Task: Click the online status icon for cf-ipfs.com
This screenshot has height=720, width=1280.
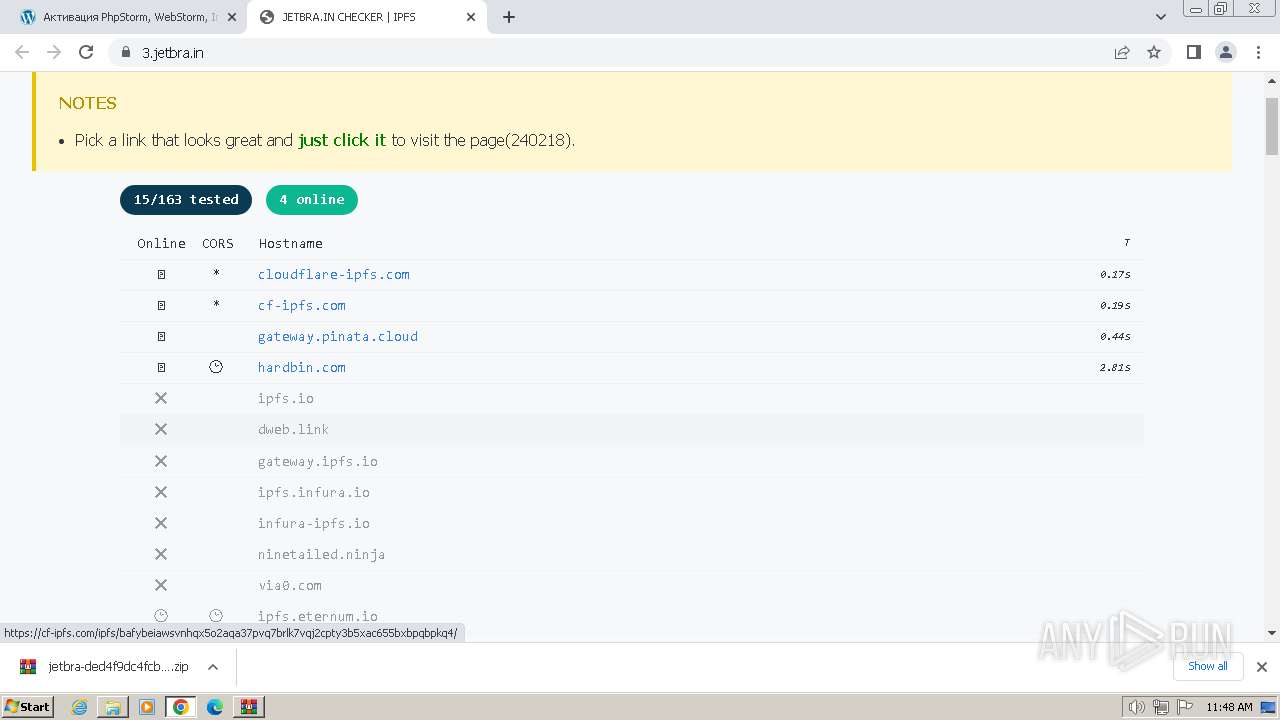Action: (161, 305)
